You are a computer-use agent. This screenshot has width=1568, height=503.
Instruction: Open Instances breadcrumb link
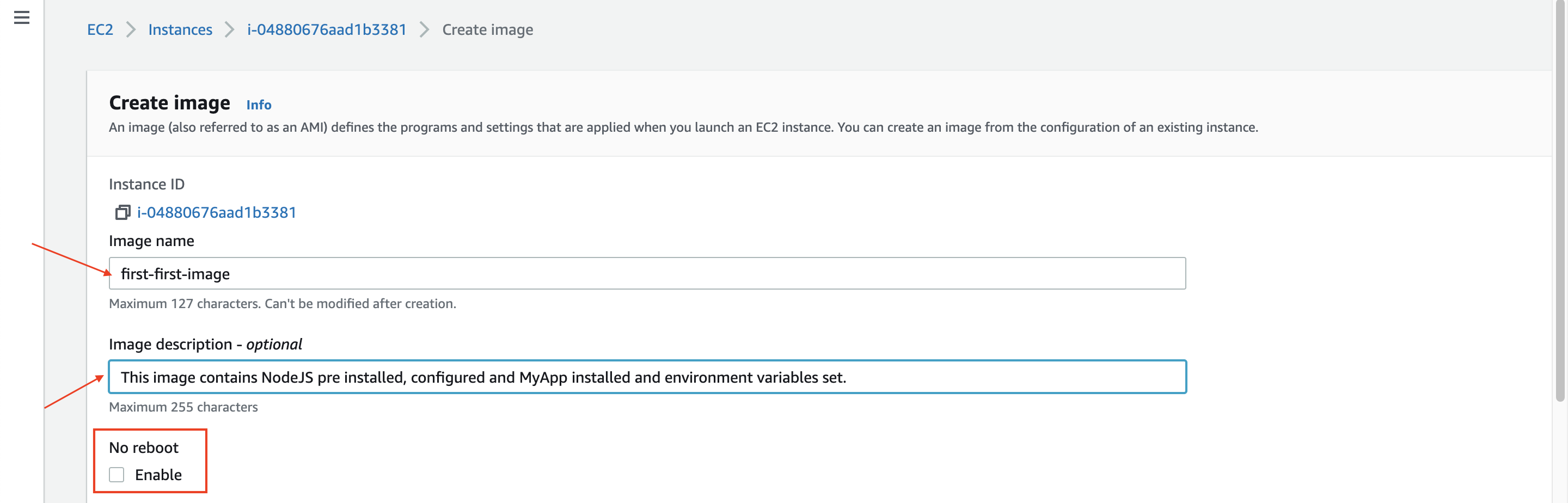pos(180,29)
